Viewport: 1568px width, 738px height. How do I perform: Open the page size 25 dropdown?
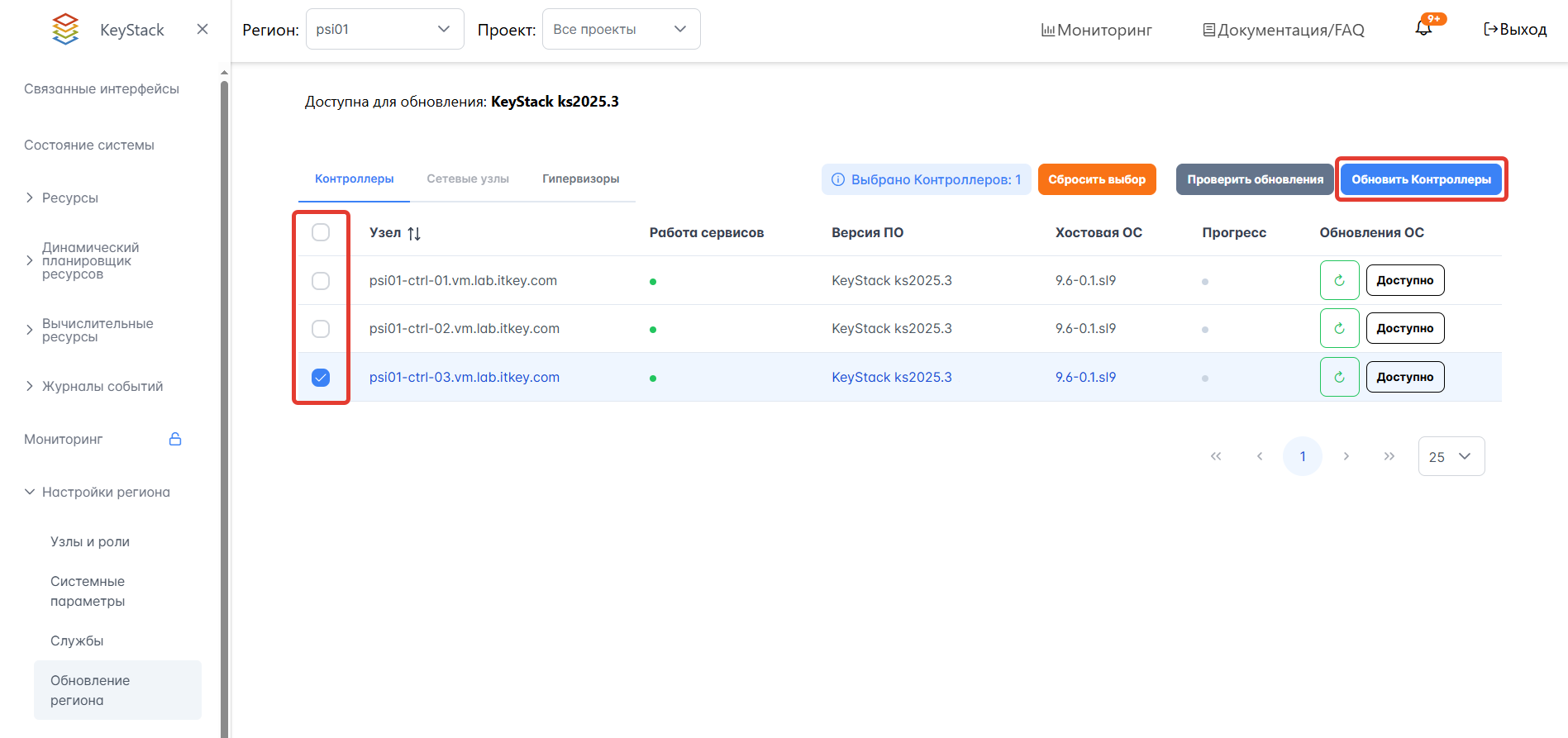pos(1451,456)
